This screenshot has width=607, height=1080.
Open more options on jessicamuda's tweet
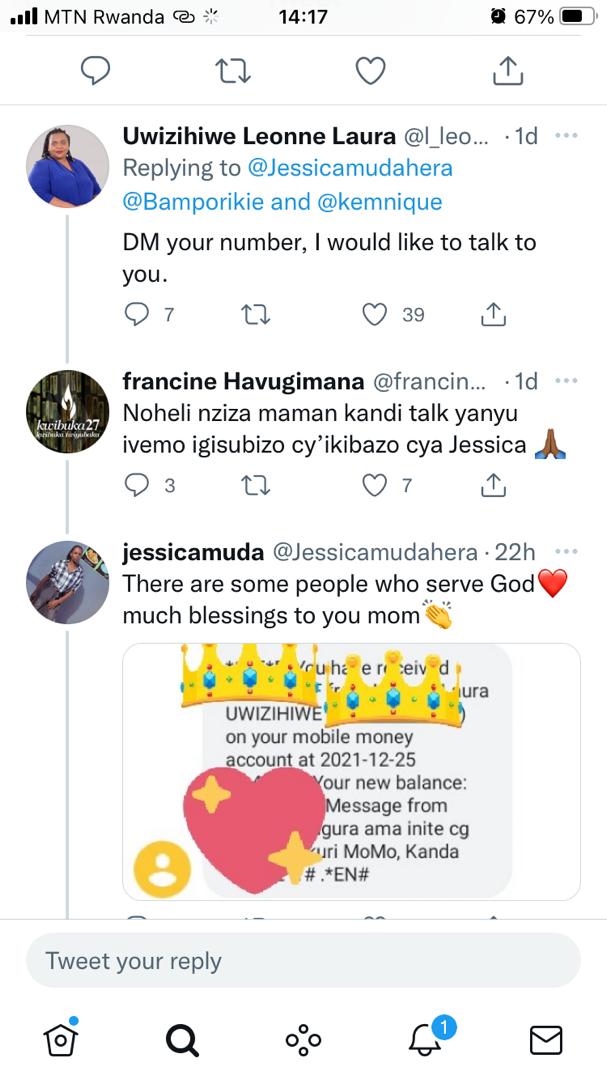tap(566, 552)
